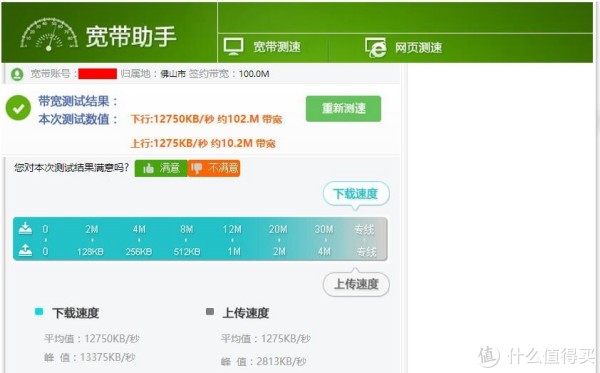The height and width of the screenshot is (373, 600).
Task: Click the speedometer gauge logo icon
Action: (x=49, y=34)
